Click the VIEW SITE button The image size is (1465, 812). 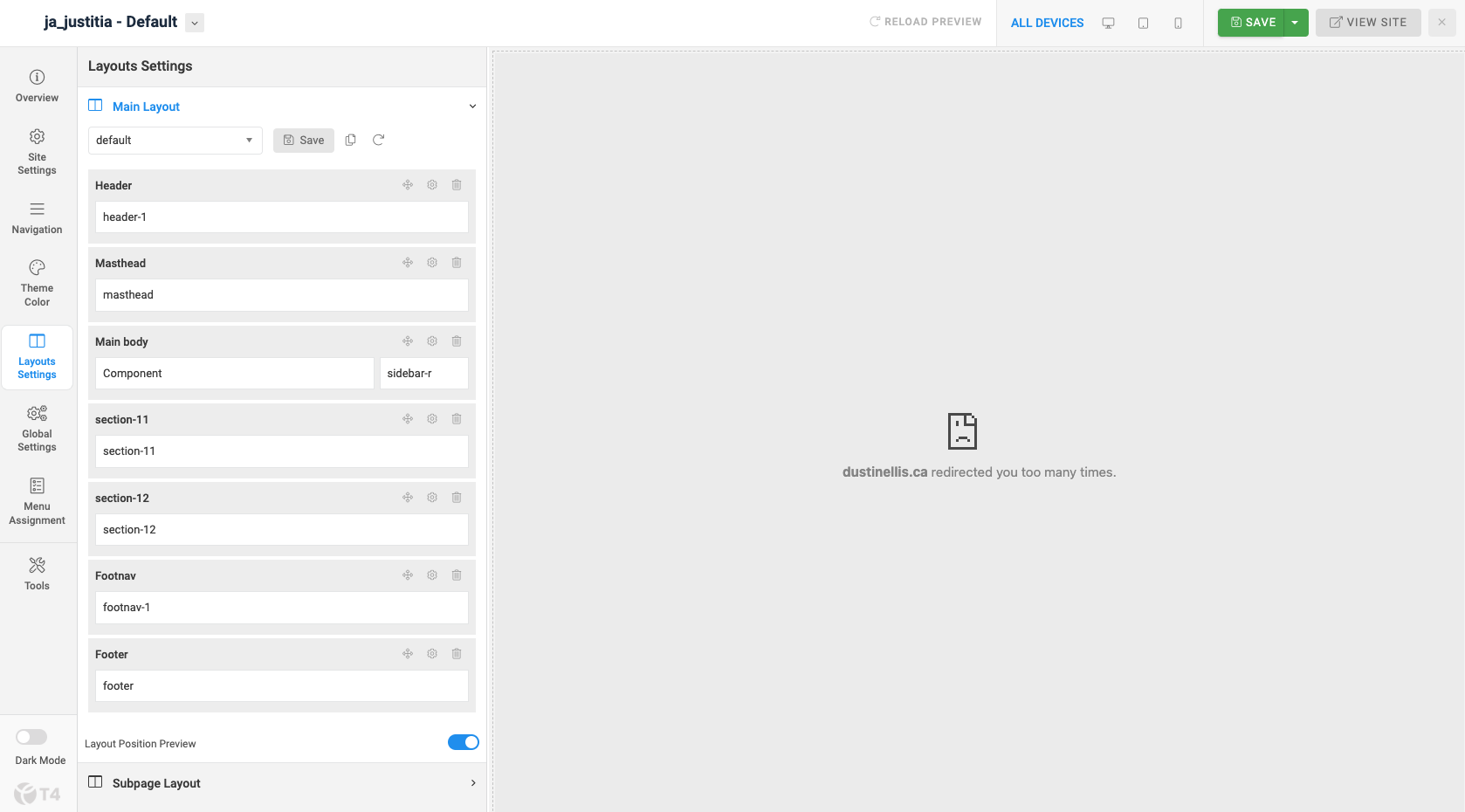point(1368,23)
